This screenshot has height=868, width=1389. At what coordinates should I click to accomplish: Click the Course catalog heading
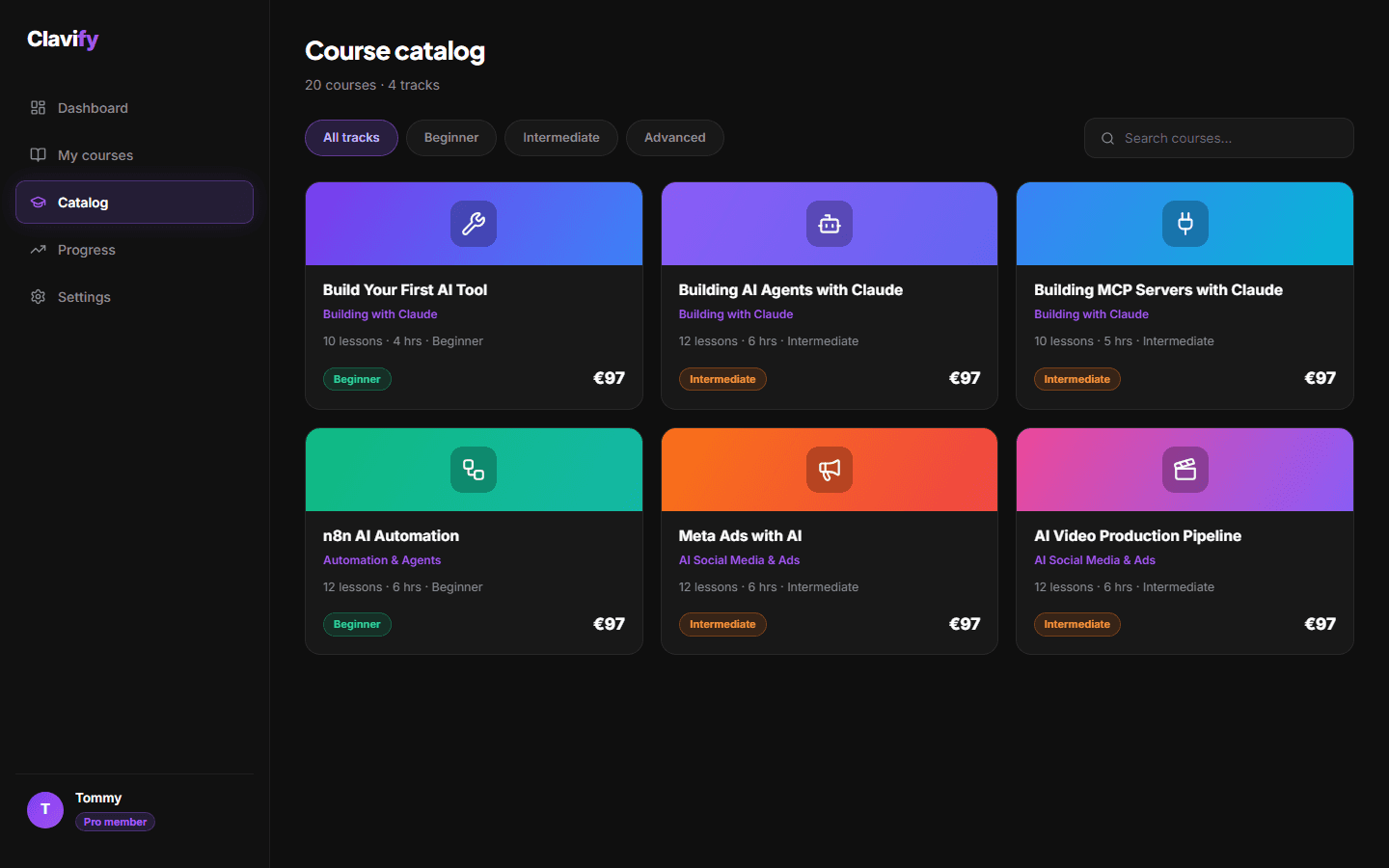click(x=395, y=51)
